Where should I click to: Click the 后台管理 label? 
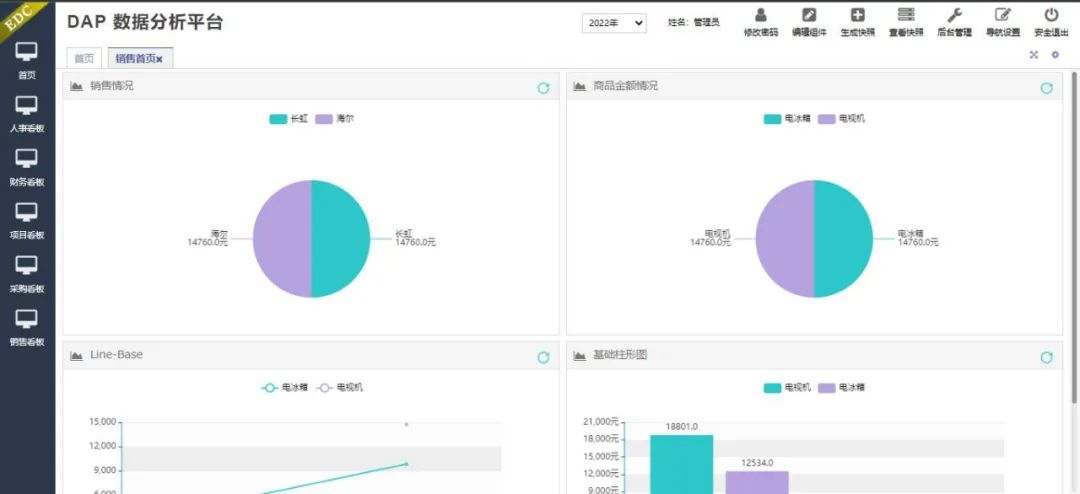[954, 32]
